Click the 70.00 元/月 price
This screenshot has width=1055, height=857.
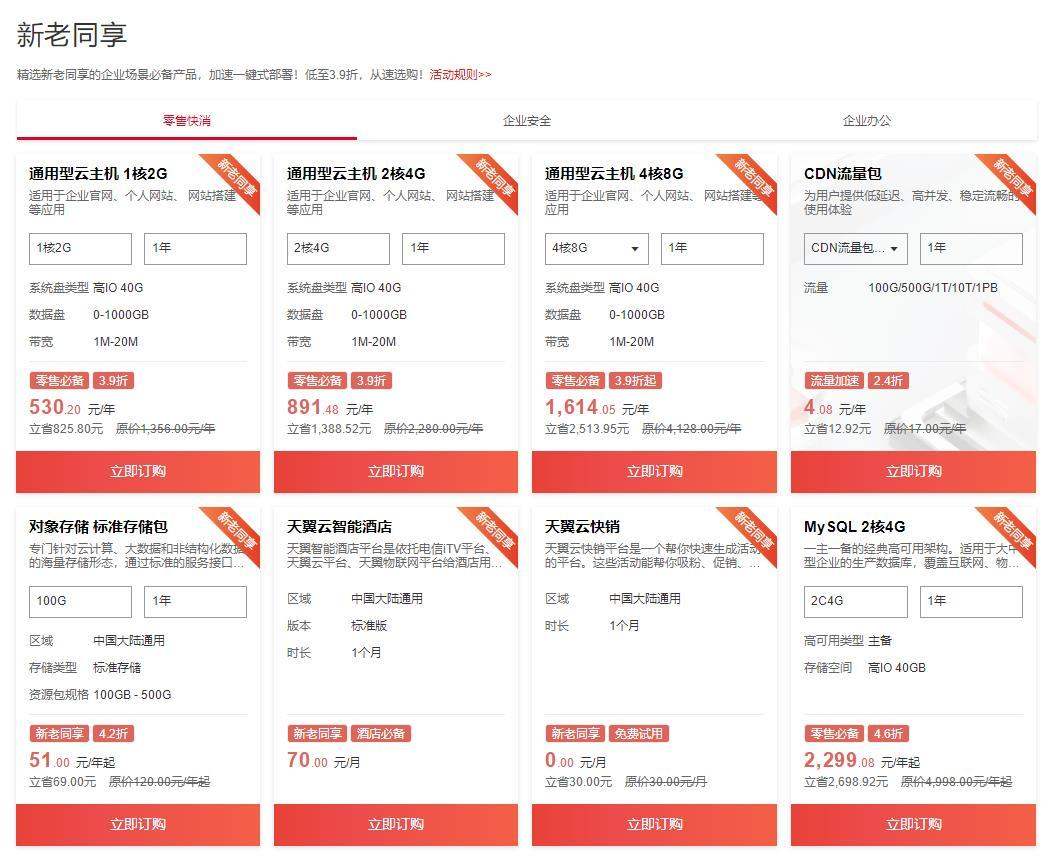pos(324,761)
